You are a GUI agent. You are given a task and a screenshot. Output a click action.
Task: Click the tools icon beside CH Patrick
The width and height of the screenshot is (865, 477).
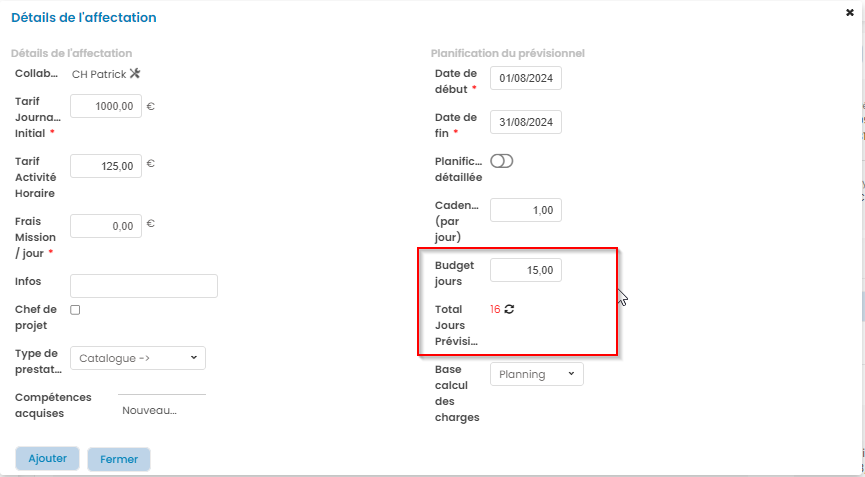[136, 73]
